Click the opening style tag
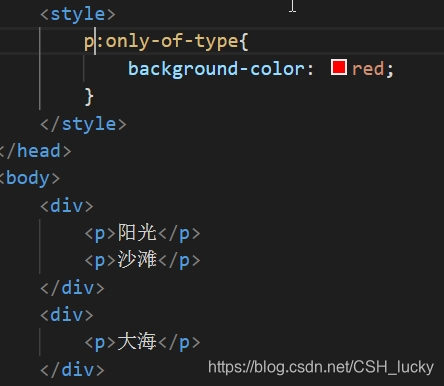 (x=78, y=14)
